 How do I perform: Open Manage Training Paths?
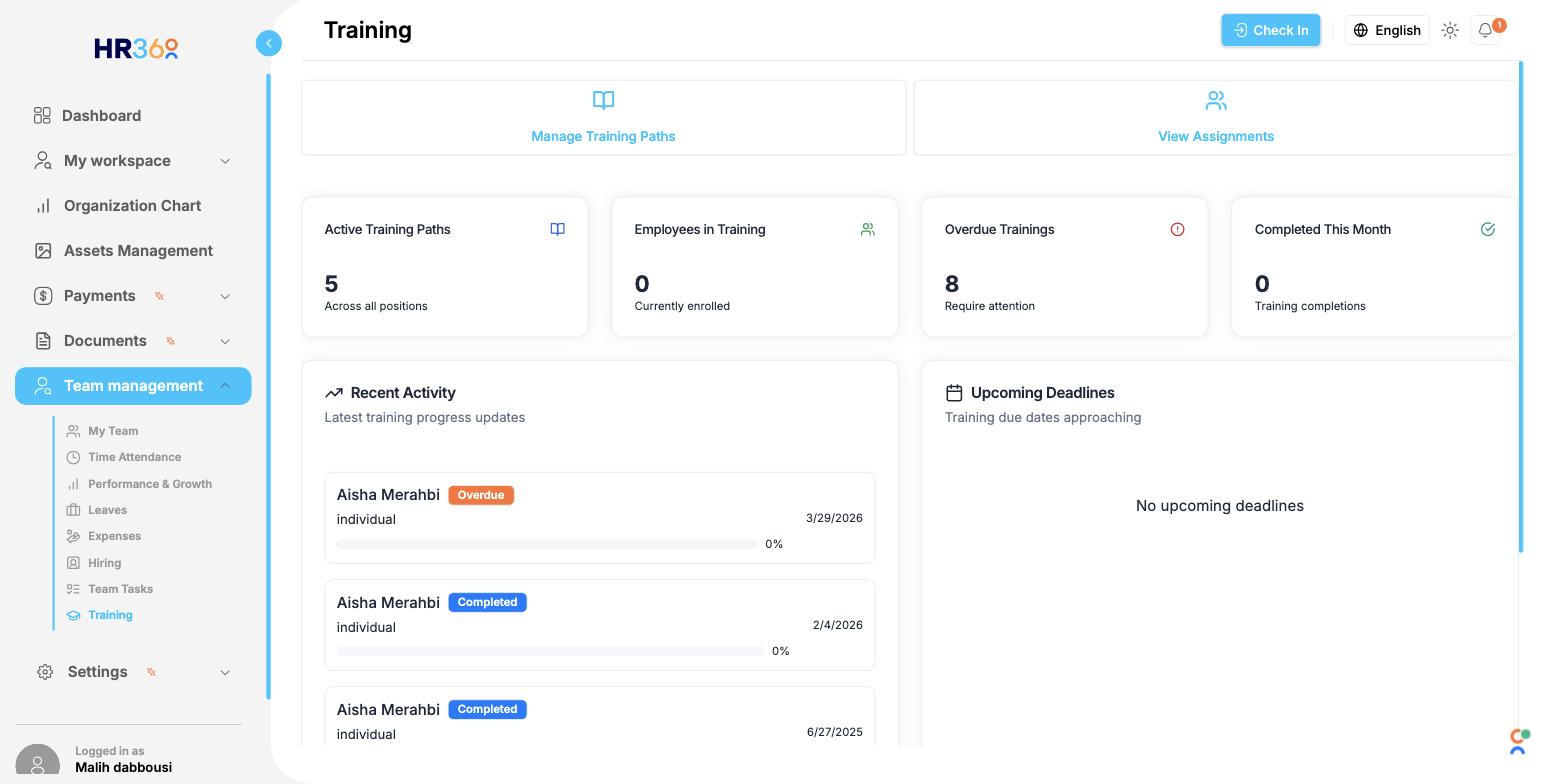(603, 118)
